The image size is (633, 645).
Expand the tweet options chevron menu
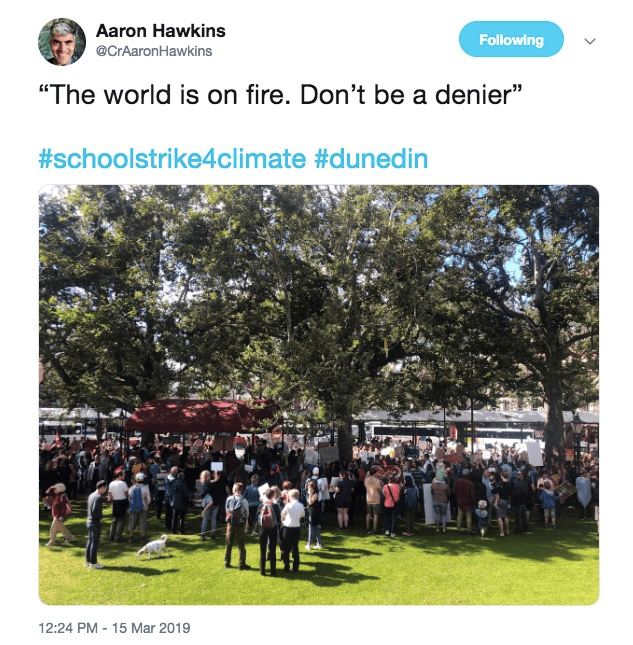(x=590, y=41)
